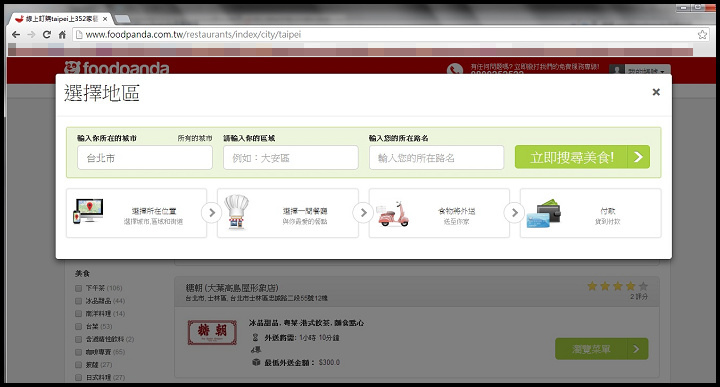Click the district field 例如:大安區
This screenshot has width=720, height=387.
(291, 157)
